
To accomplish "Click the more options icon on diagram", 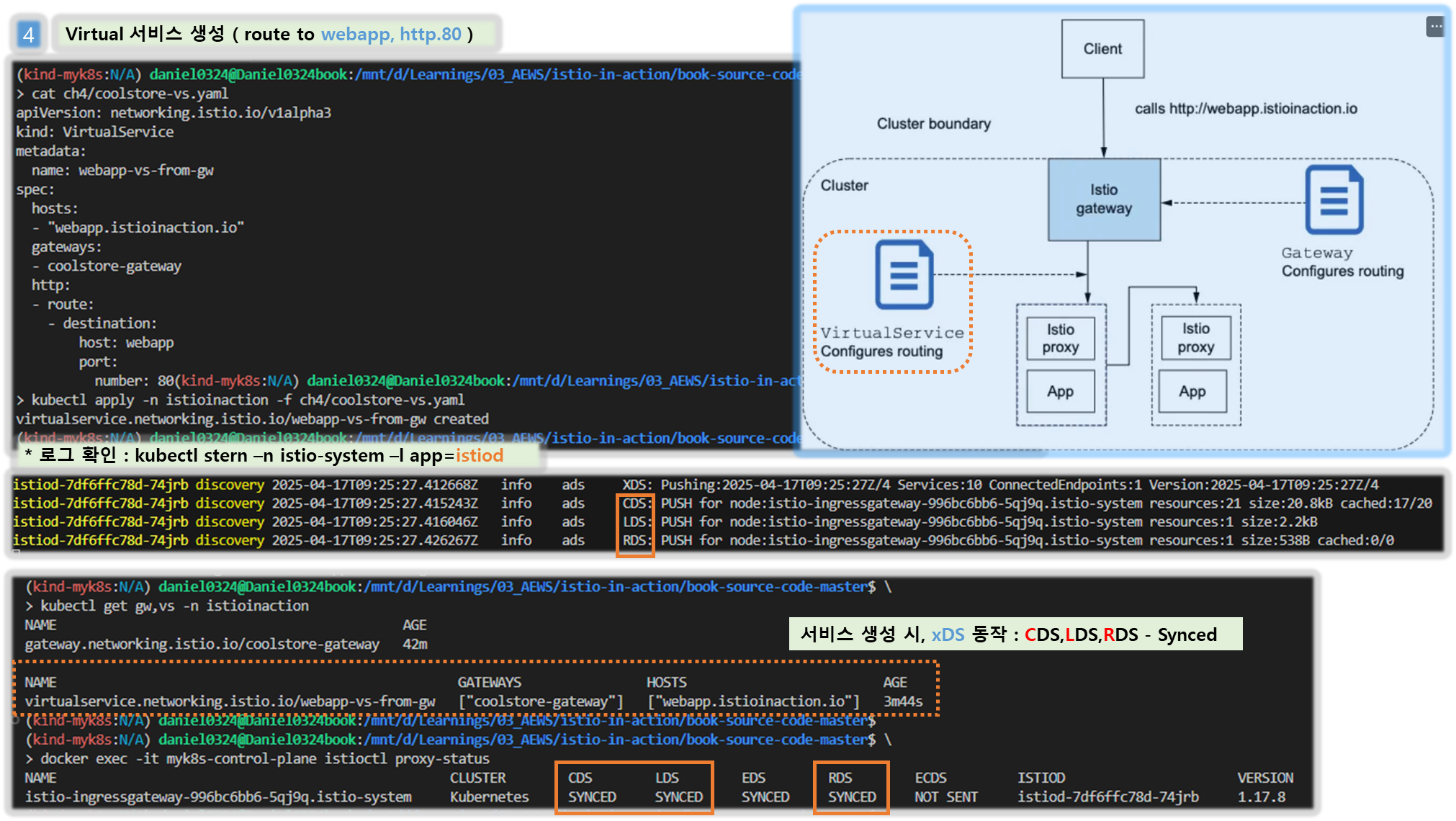I will click(1436, 27).
